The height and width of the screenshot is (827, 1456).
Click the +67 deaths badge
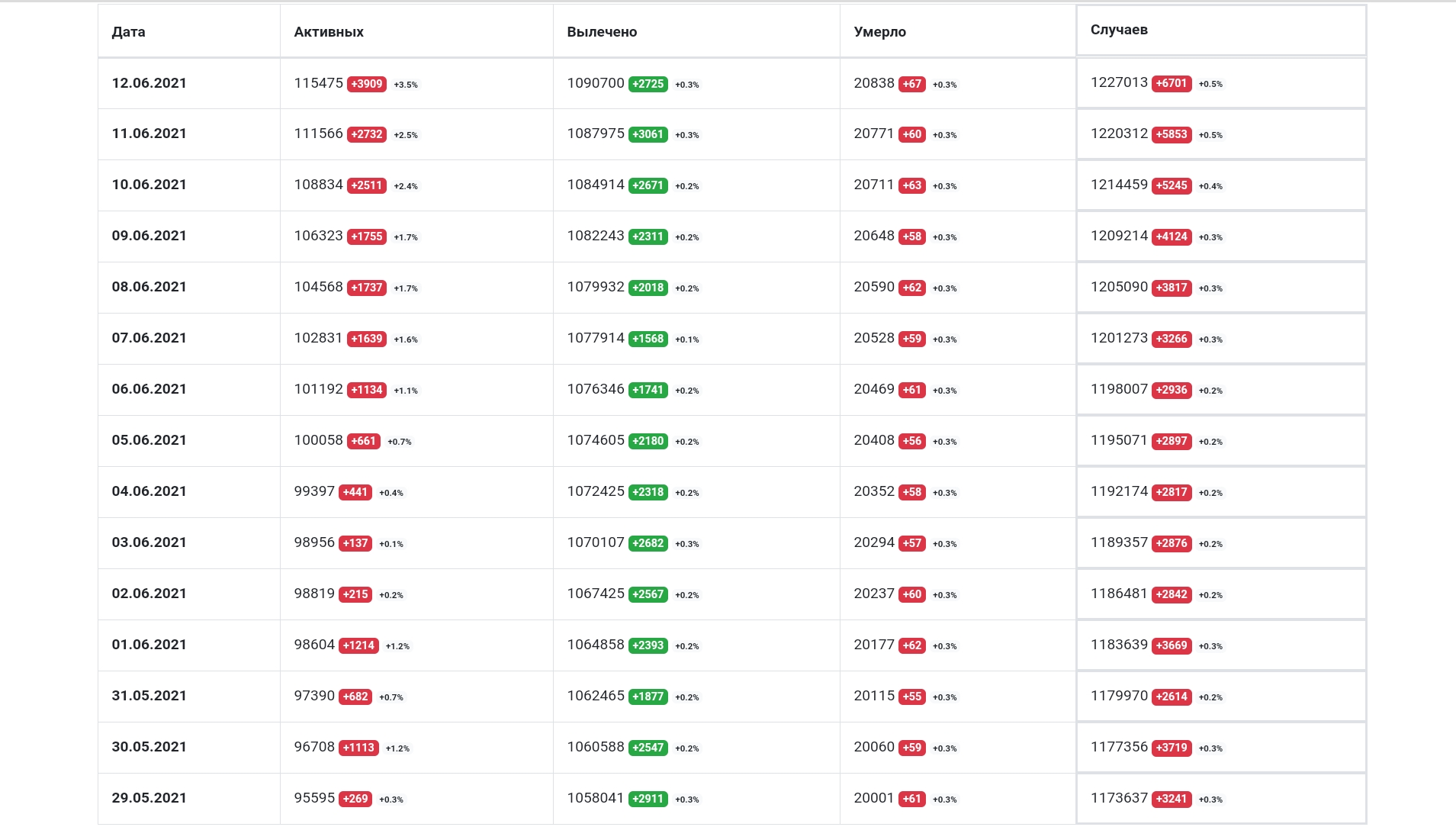912,84
